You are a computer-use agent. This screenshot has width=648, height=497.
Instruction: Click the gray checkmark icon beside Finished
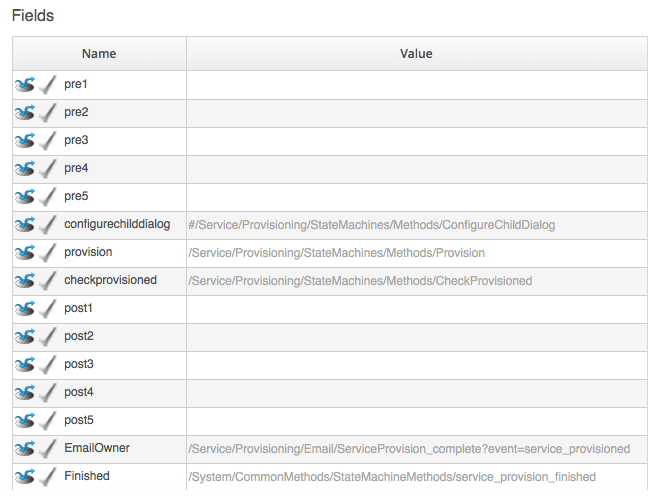point(48,477)
